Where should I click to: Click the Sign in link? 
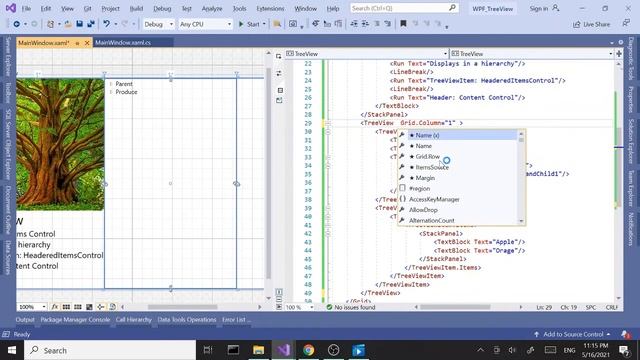tap(538, 8)
